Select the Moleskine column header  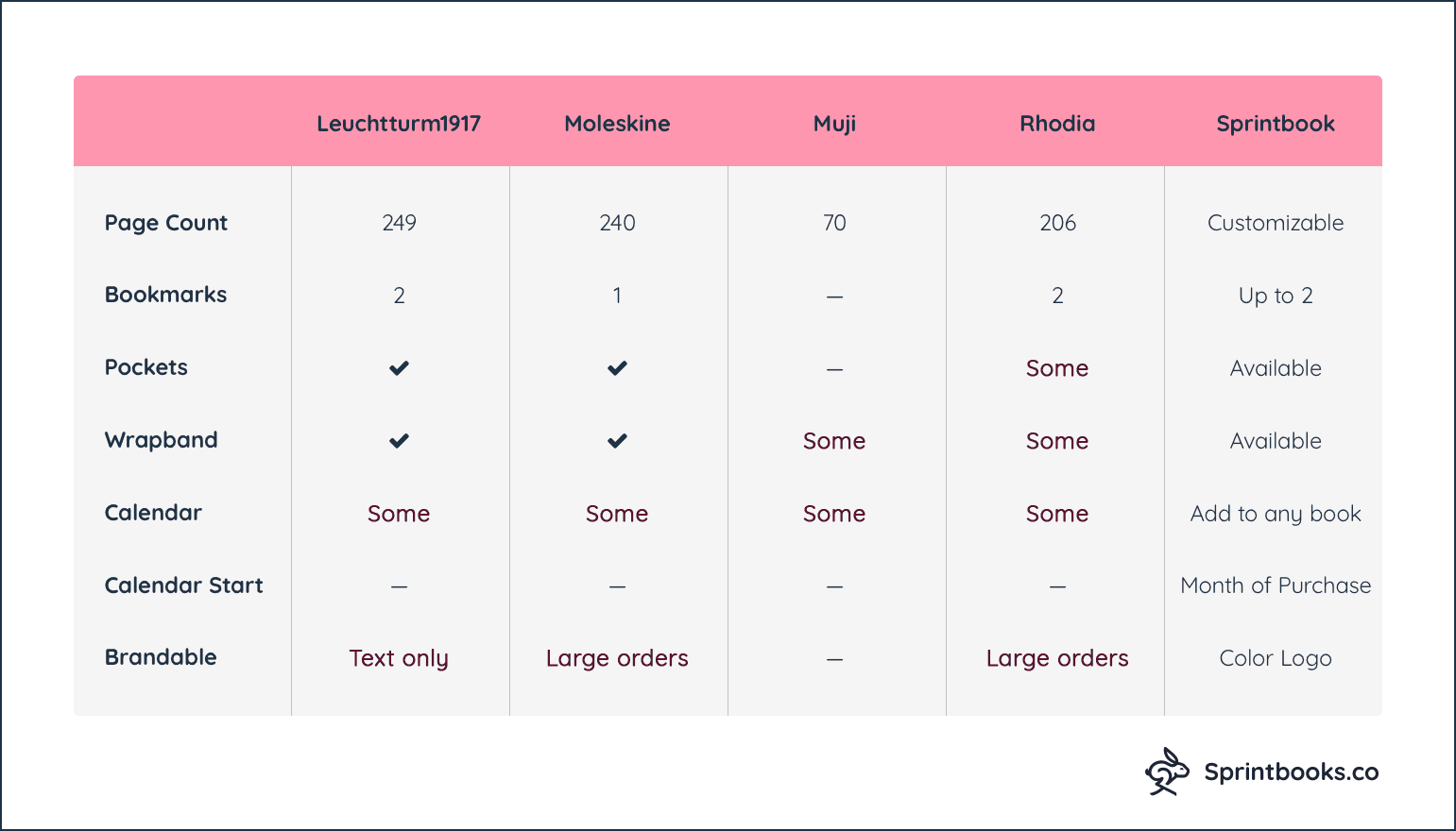click(x=617, y=124)
